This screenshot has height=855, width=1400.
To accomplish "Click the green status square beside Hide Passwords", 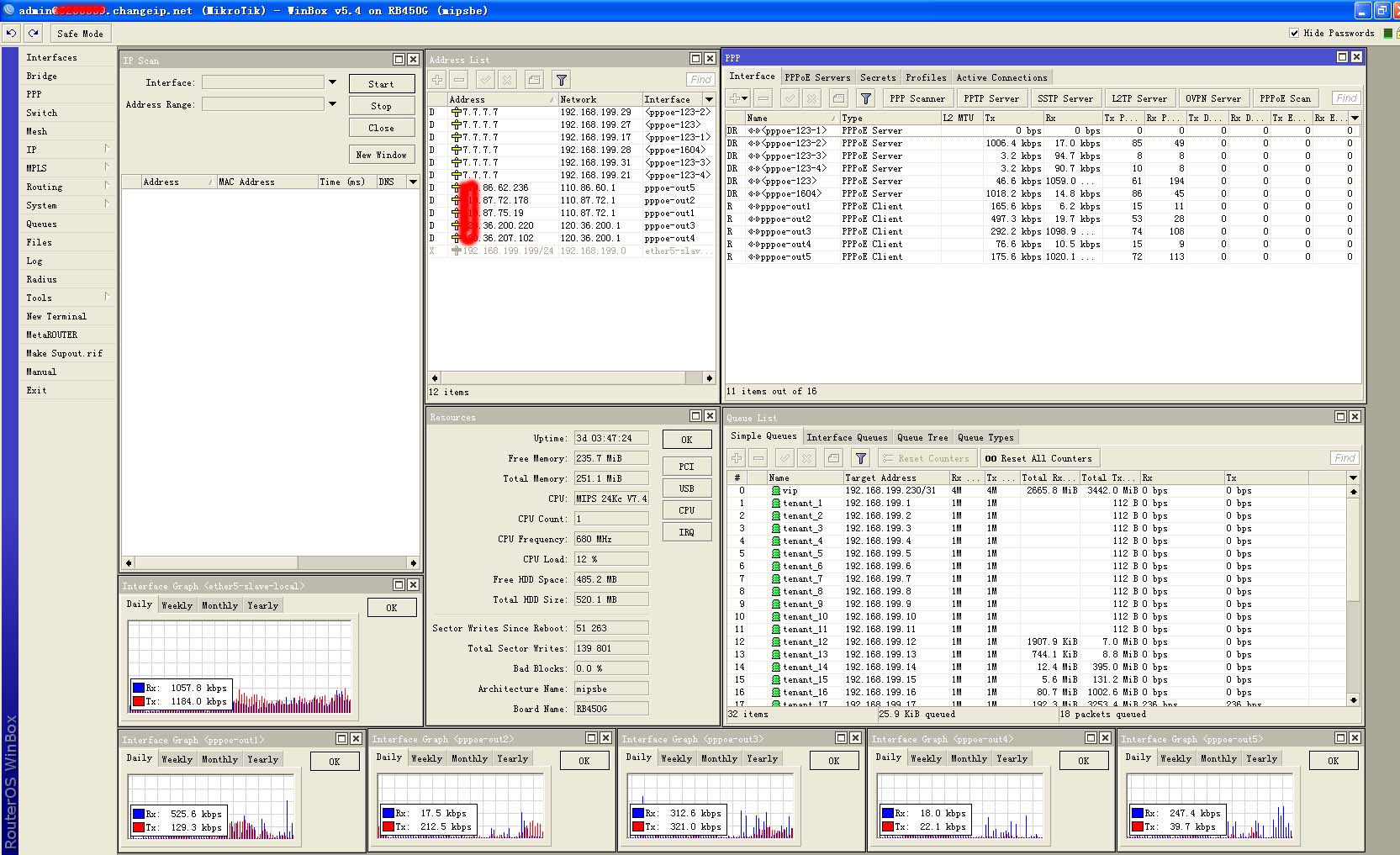I will pyautogui.click(x=1388, y=34).
